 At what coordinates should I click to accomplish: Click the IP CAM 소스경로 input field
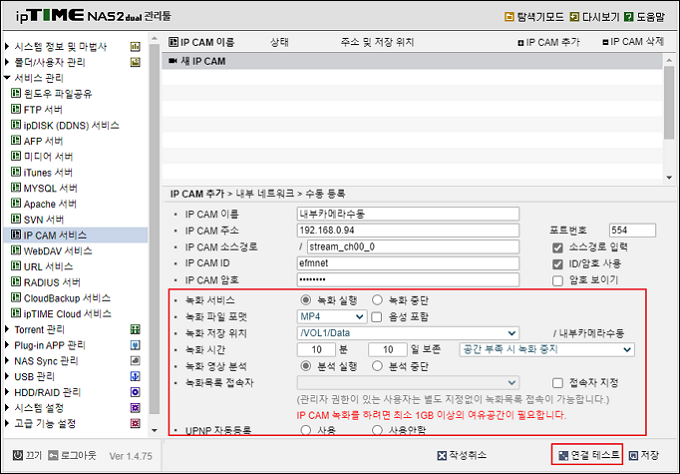pyautogui.click(x=413, y=247)
